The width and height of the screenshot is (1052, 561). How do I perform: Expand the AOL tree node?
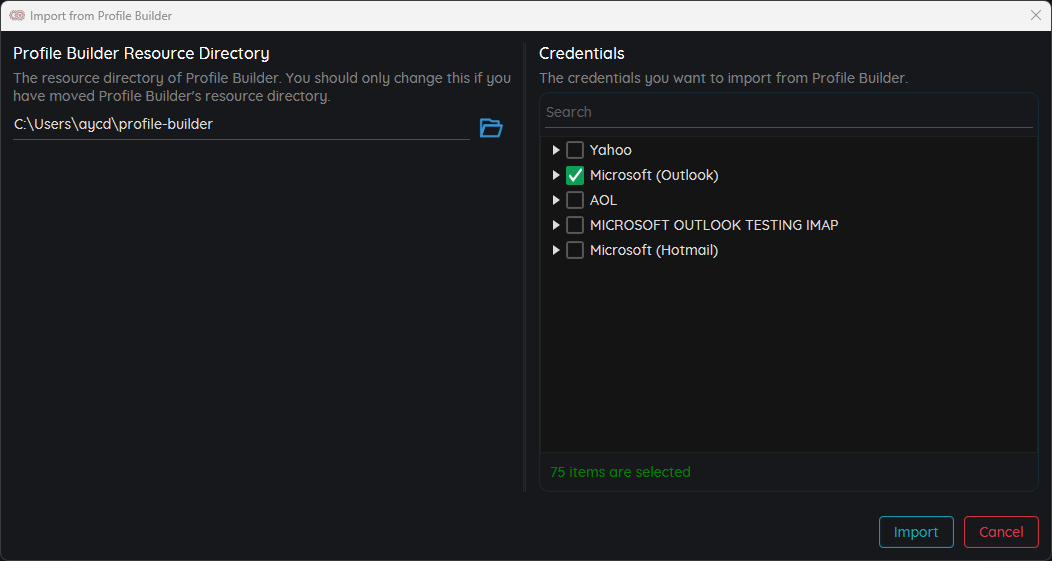556,200
